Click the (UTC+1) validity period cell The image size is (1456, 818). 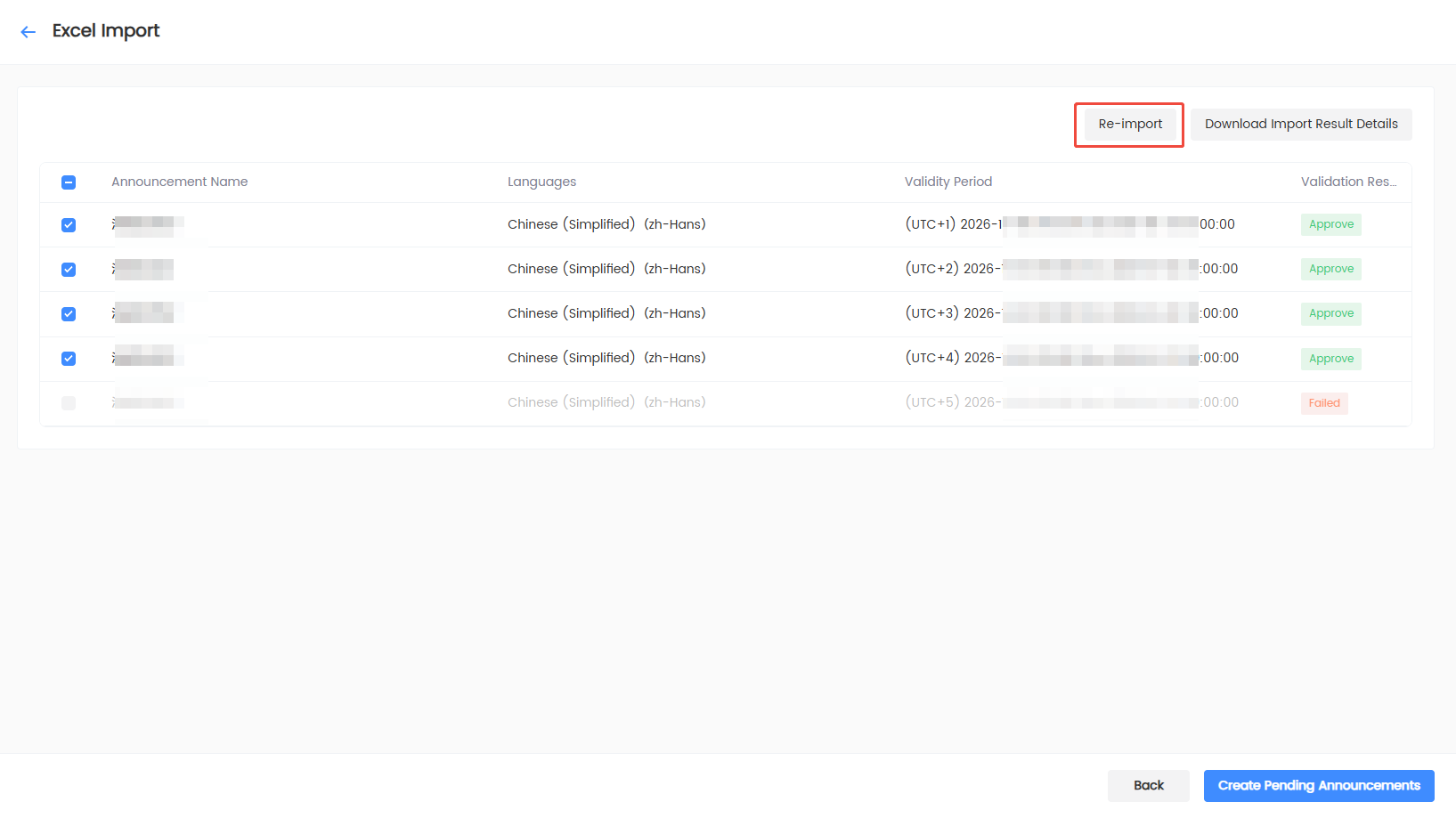tap(1070, 224)
